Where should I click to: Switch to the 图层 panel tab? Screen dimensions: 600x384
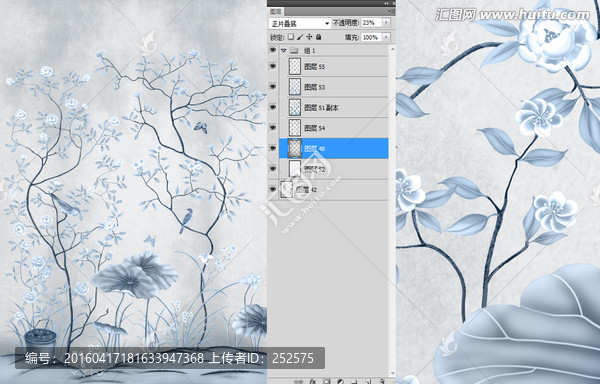tap(276, 12)
